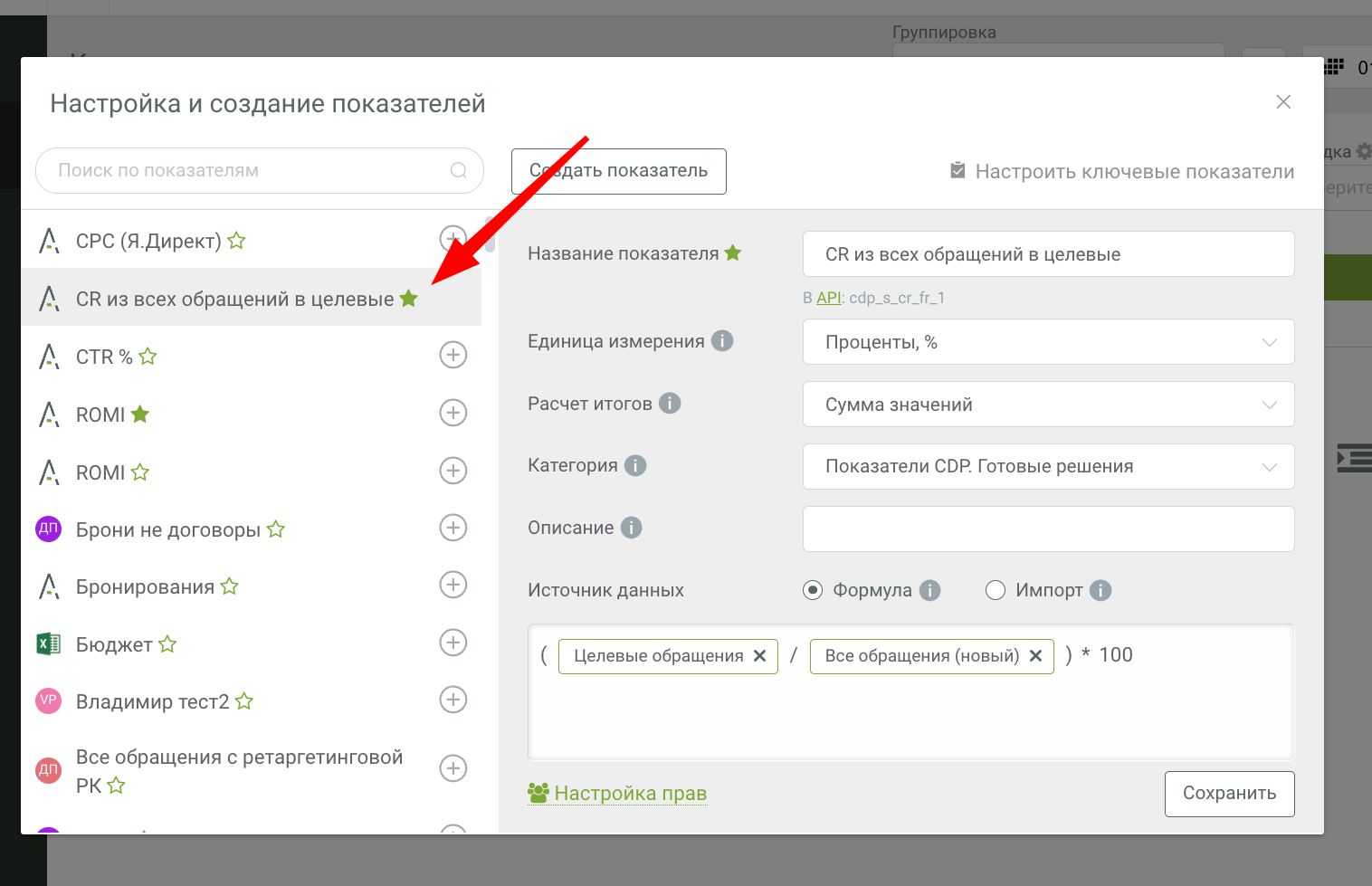
Task: Click Сохранить button
Action: (x=1229, y=794)
